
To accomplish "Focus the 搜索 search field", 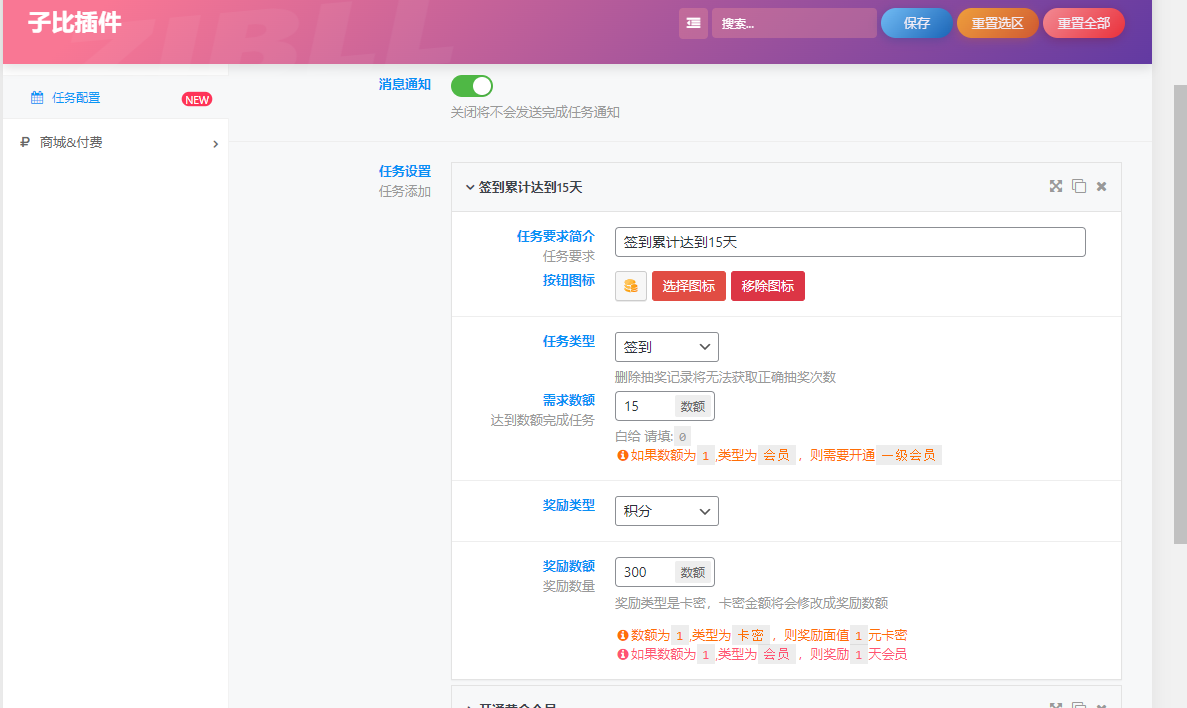I will click(x=793, y=23).
